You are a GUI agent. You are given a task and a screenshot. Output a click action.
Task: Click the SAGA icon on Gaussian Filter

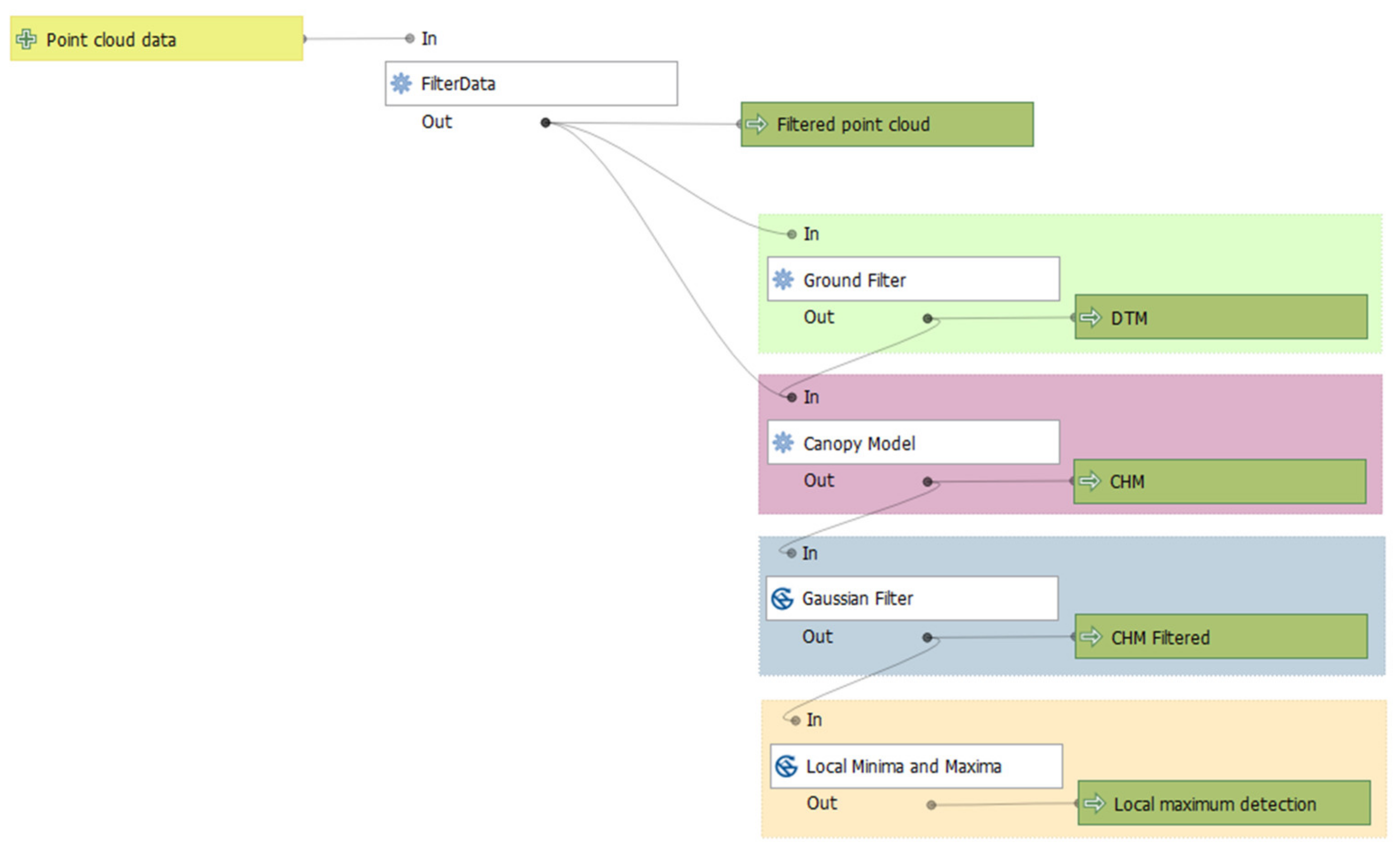tap(782, 598)
